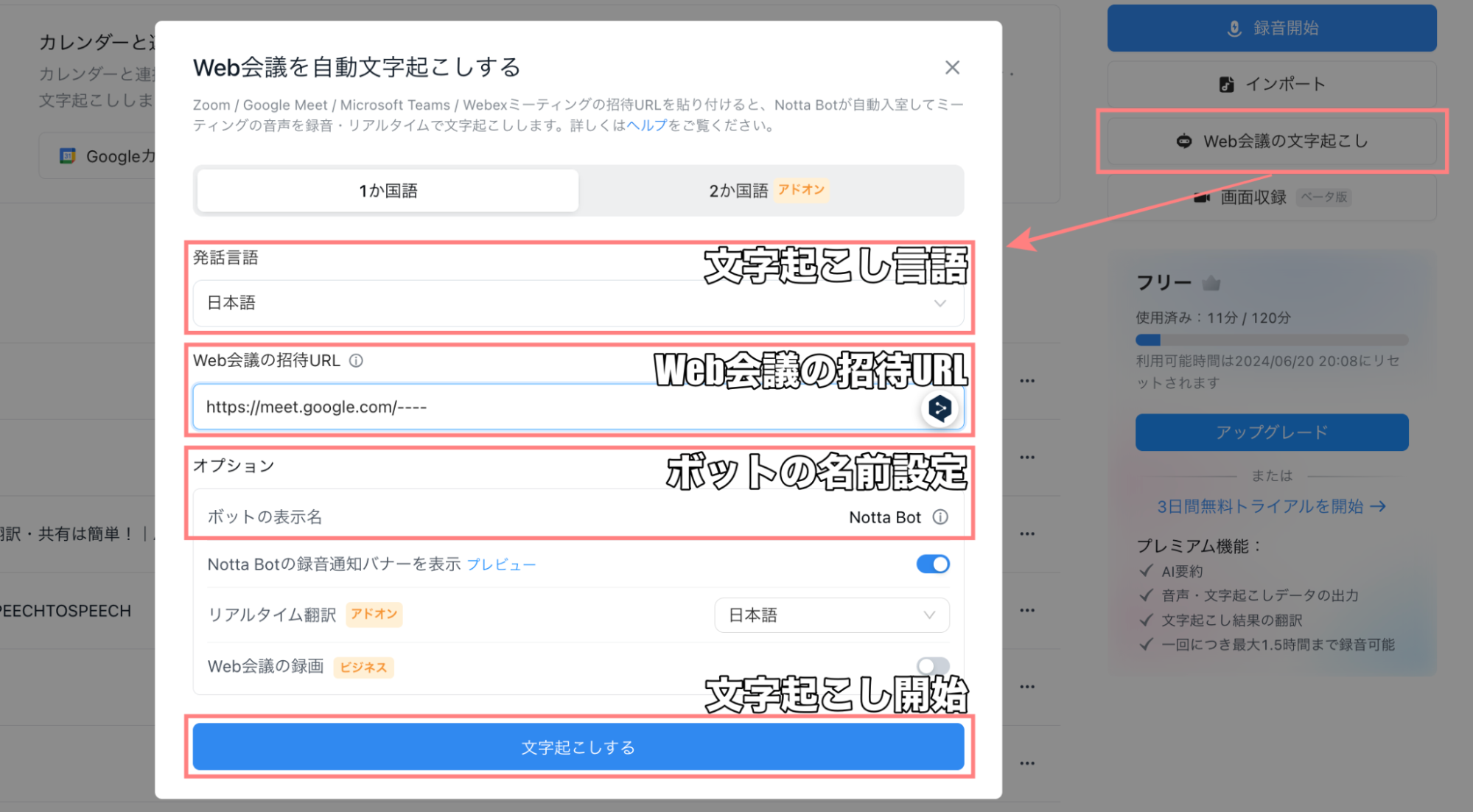
Task: Click the hexagon extension icon in URL field
Action: [x=940, y=408]
